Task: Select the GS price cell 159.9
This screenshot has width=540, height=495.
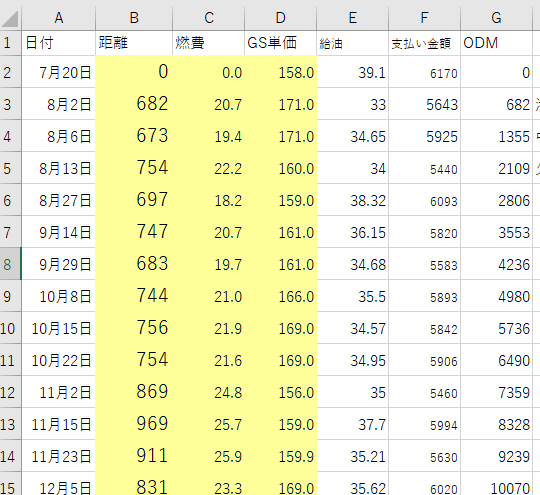Action: (280, 456)
